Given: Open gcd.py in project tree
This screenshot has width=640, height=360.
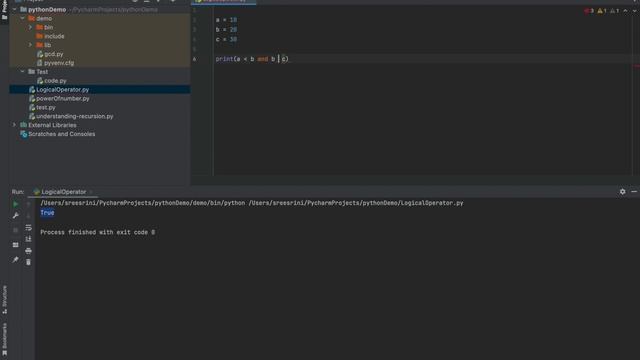Looking at the screenshot, I should click(x=50, y=54).
